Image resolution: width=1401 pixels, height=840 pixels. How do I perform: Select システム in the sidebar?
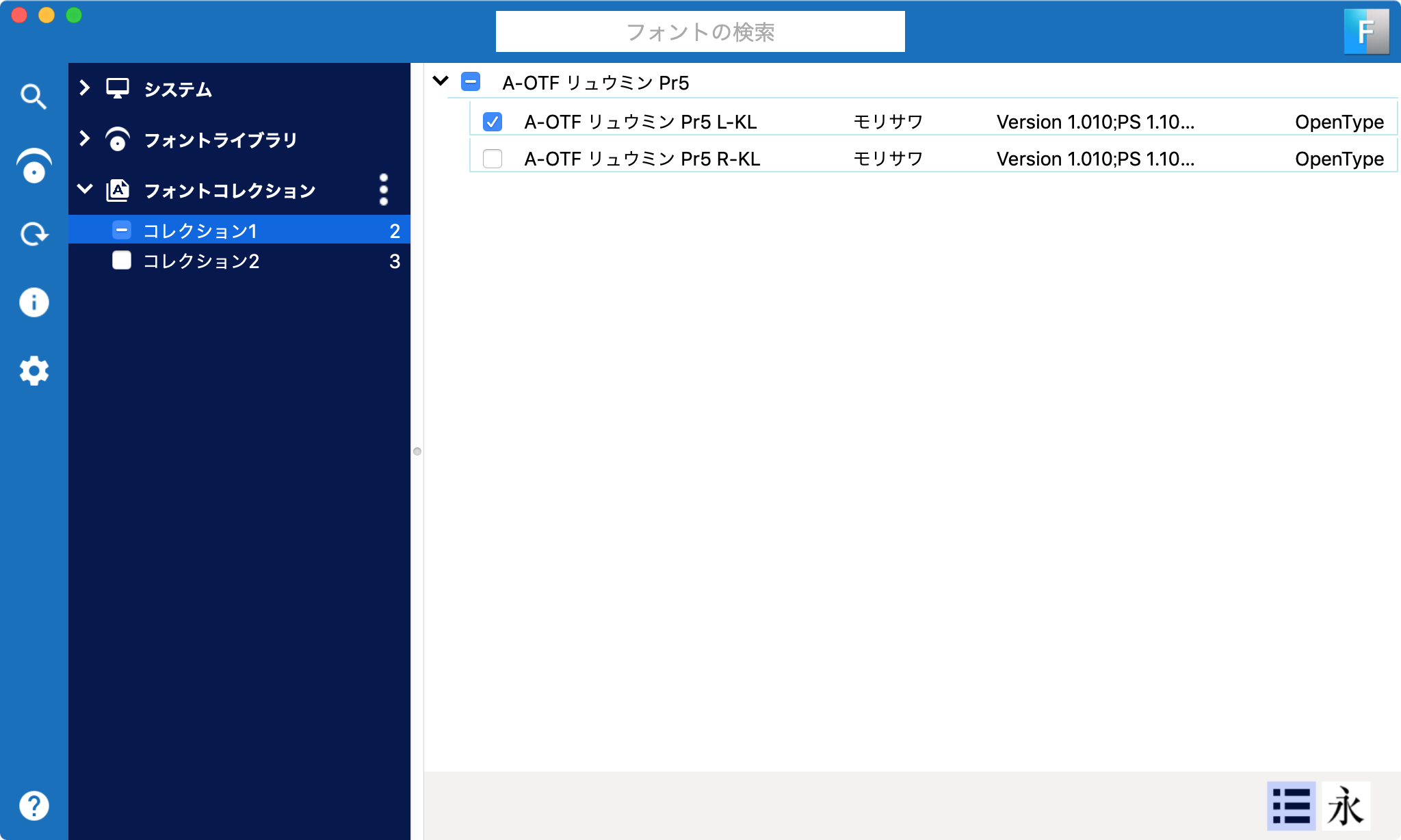(178, 90)
